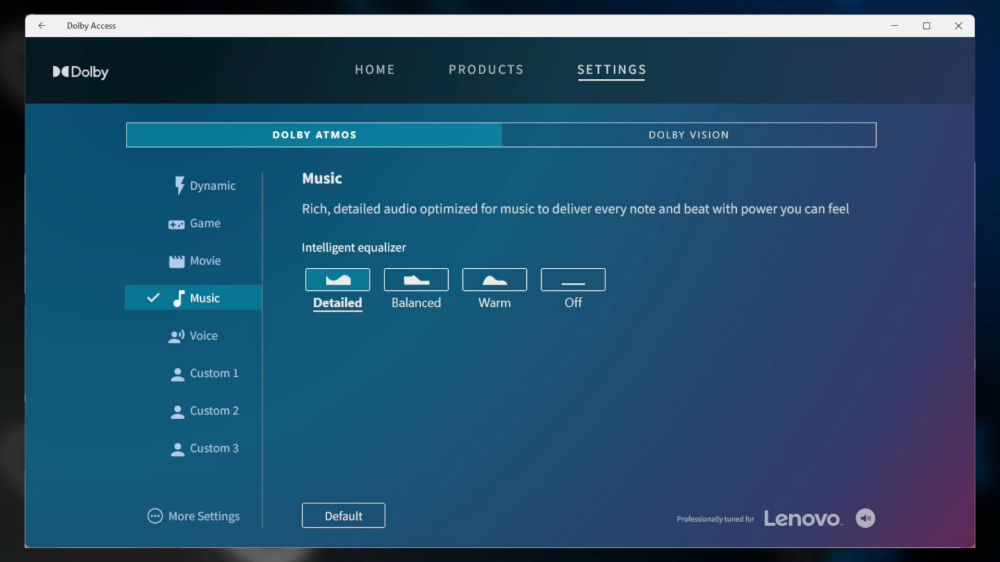The height and width of the screenshot is (562, 1000).
Task: Click the 'Balanced' label text
Action: [x=416, y=303]
